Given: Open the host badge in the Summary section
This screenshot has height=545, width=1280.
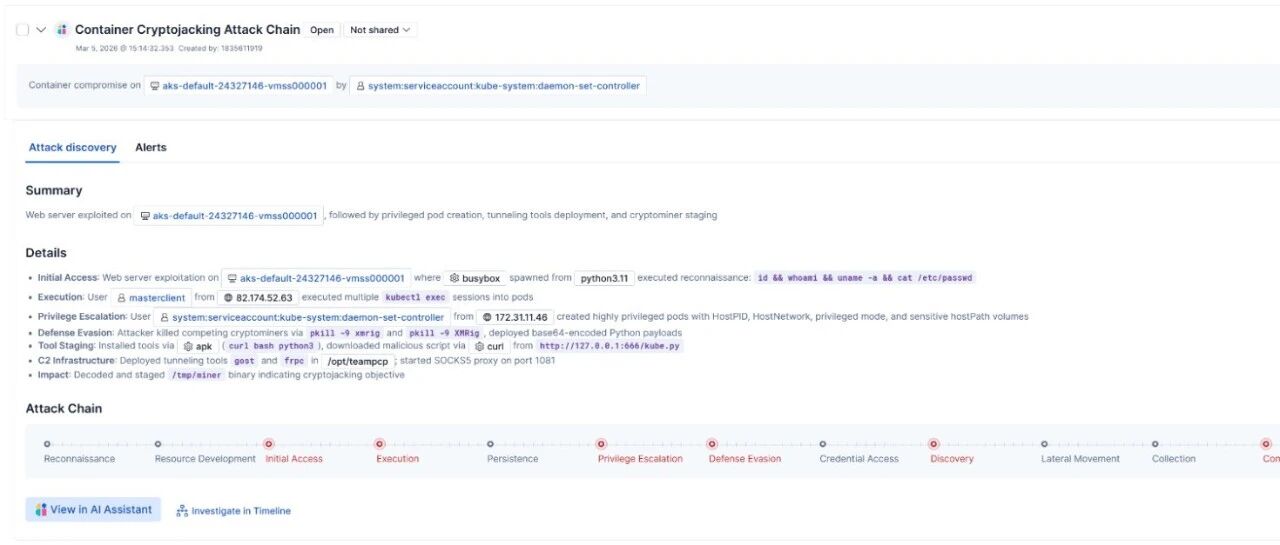Looking at the screenshot, I should pos(228,215).
